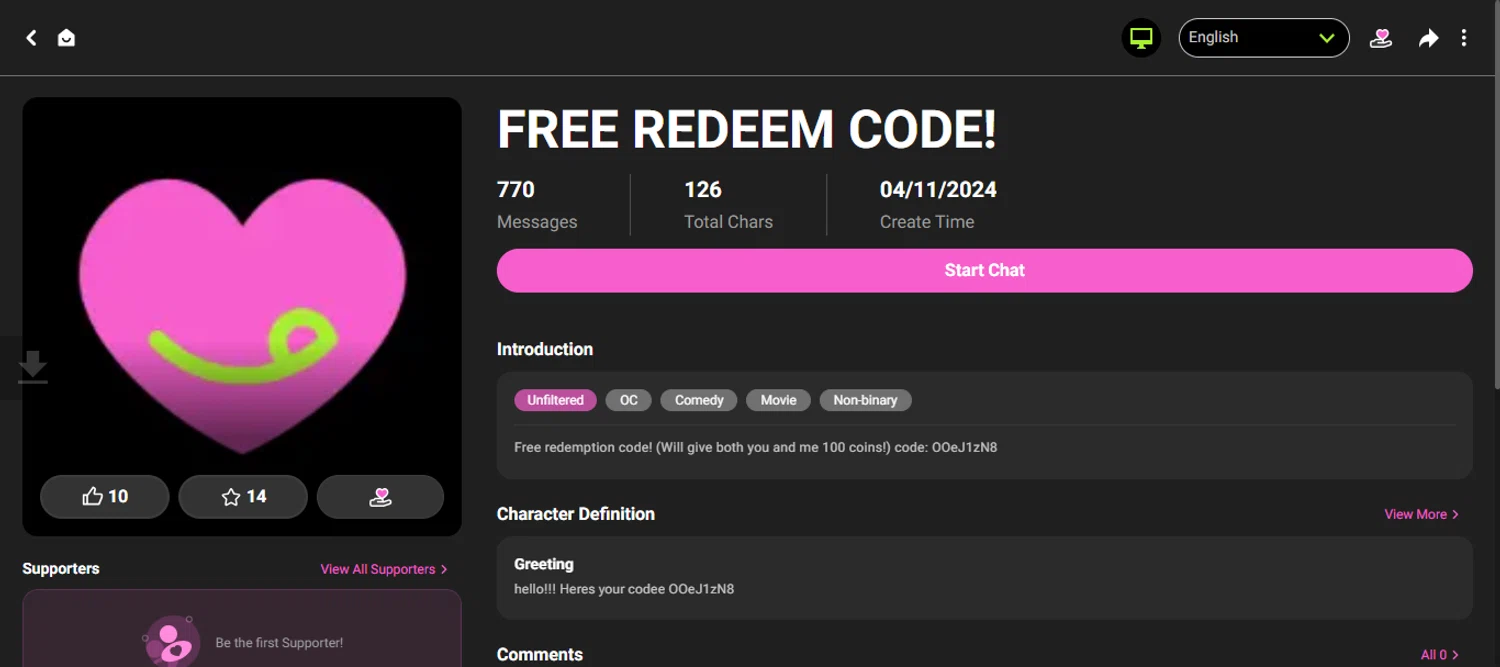Favorite the character with star button
The width and height of the screenshot is (1500, 667).
click(x=243, y=496)
